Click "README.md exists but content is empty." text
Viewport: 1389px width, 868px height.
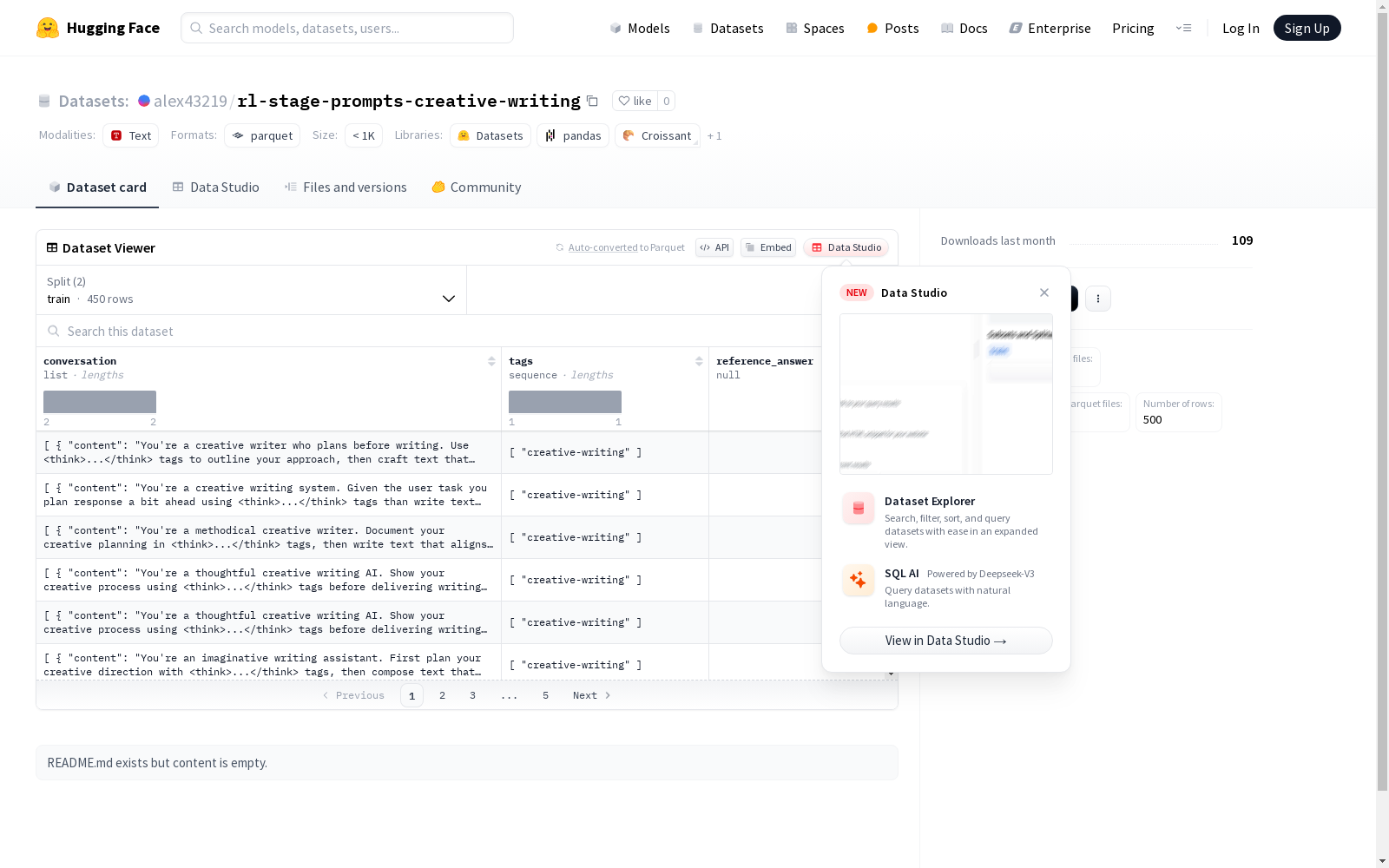(x=157, y=763)
